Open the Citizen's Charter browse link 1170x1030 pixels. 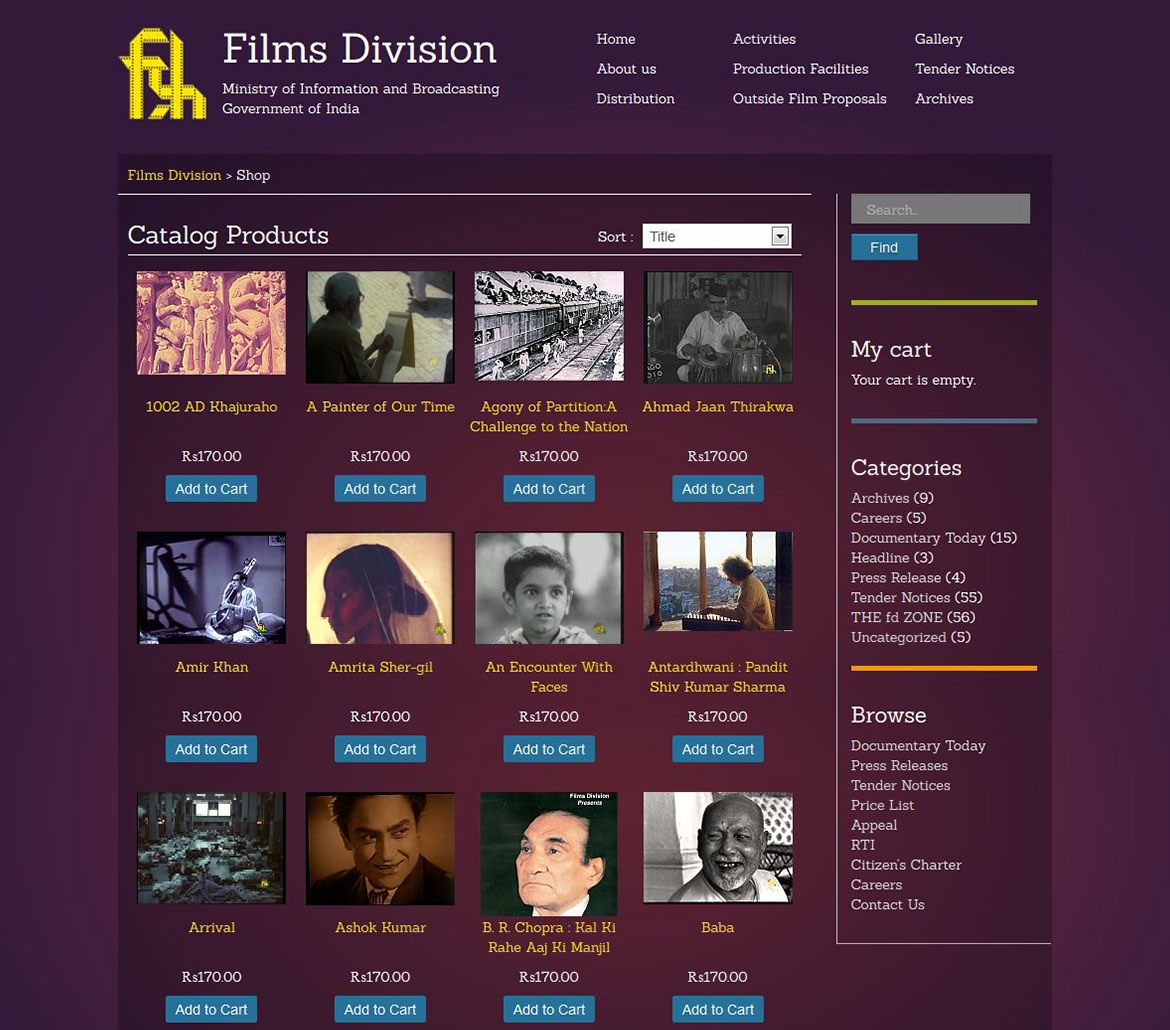(905, 865)
